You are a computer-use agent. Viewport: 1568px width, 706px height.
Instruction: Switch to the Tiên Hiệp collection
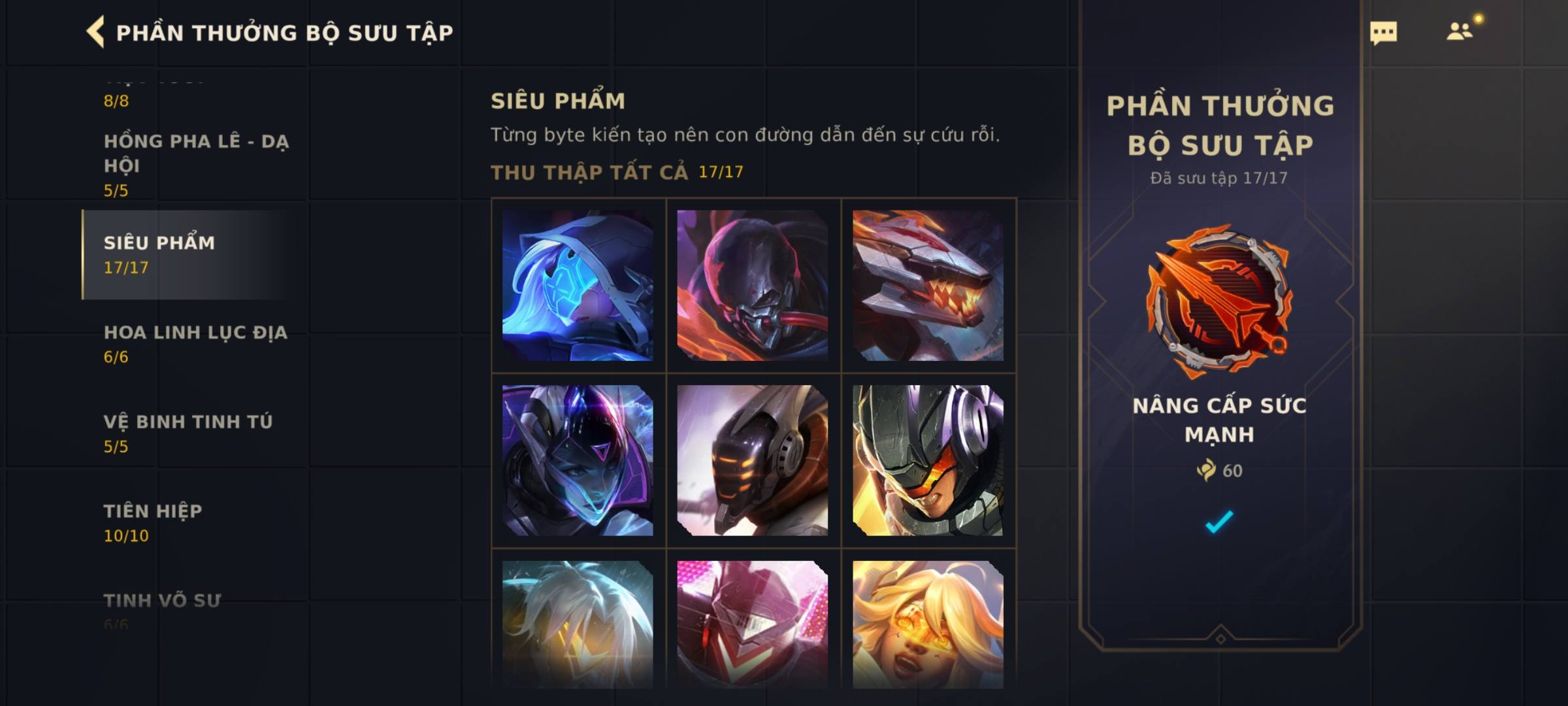click(x=195, y=522)
